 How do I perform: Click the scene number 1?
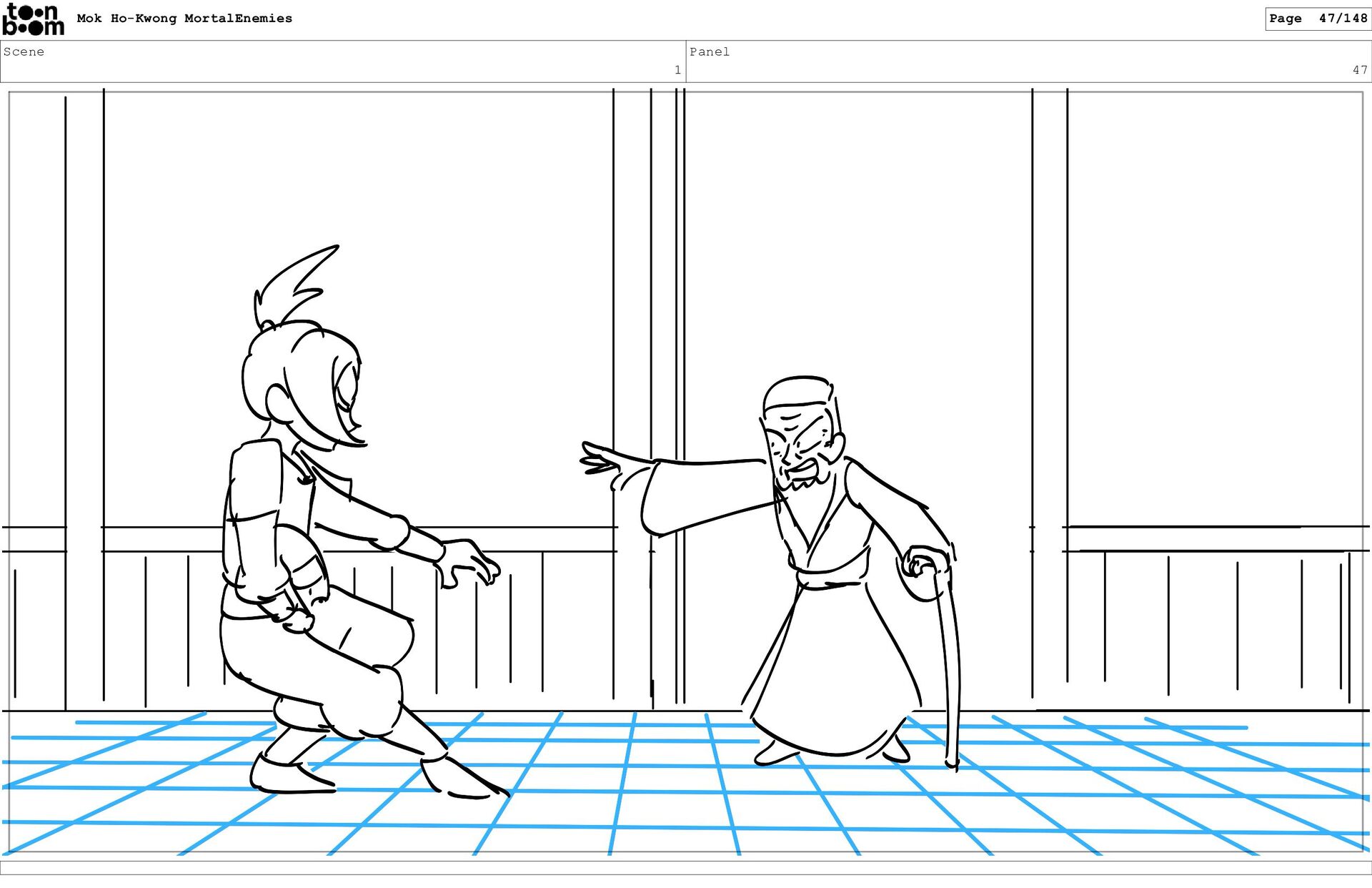[x=677, y=70]
